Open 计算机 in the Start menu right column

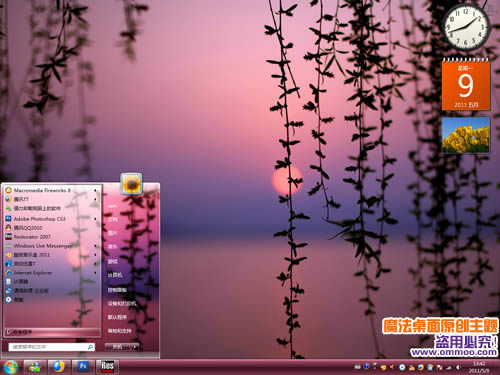tap(115, 275)
